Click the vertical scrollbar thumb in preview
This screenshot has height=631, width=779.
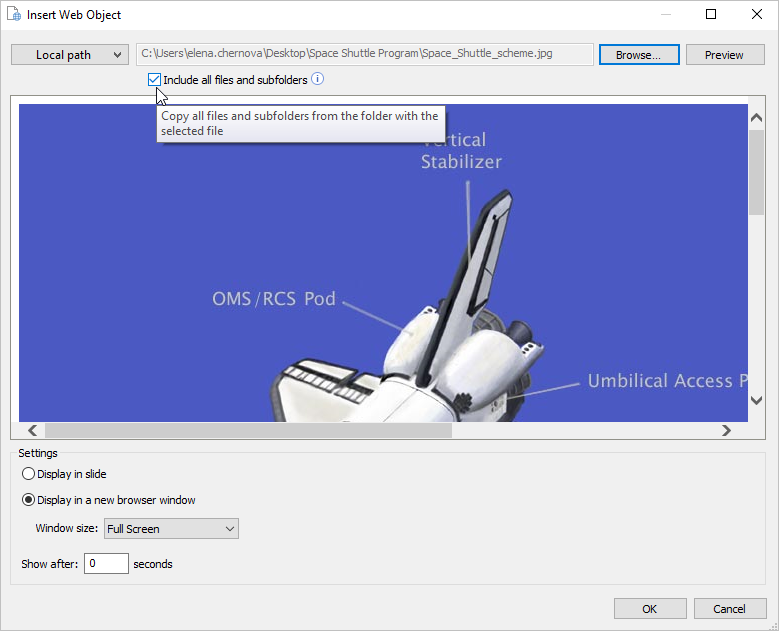point(756,170)
